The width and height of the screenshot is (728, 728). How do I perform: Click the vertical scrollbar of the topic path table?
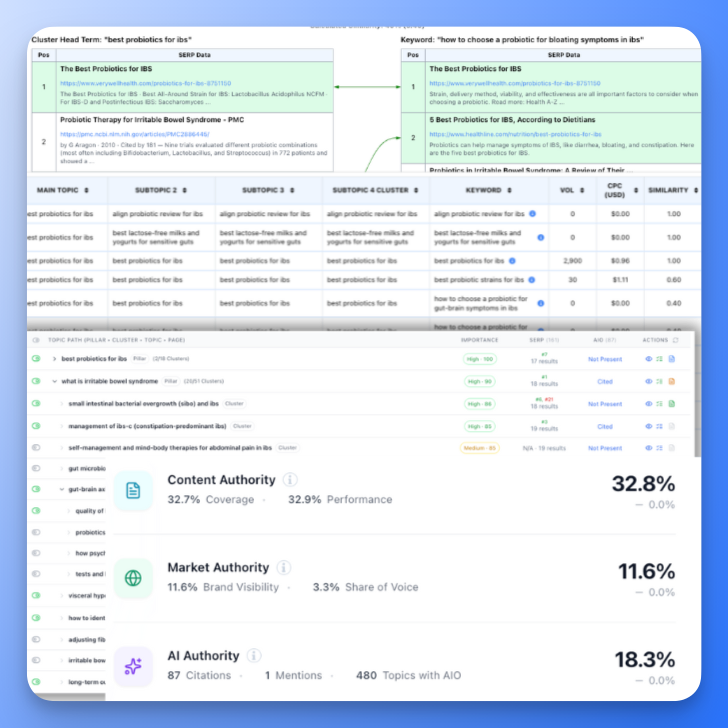coord(697,395)
